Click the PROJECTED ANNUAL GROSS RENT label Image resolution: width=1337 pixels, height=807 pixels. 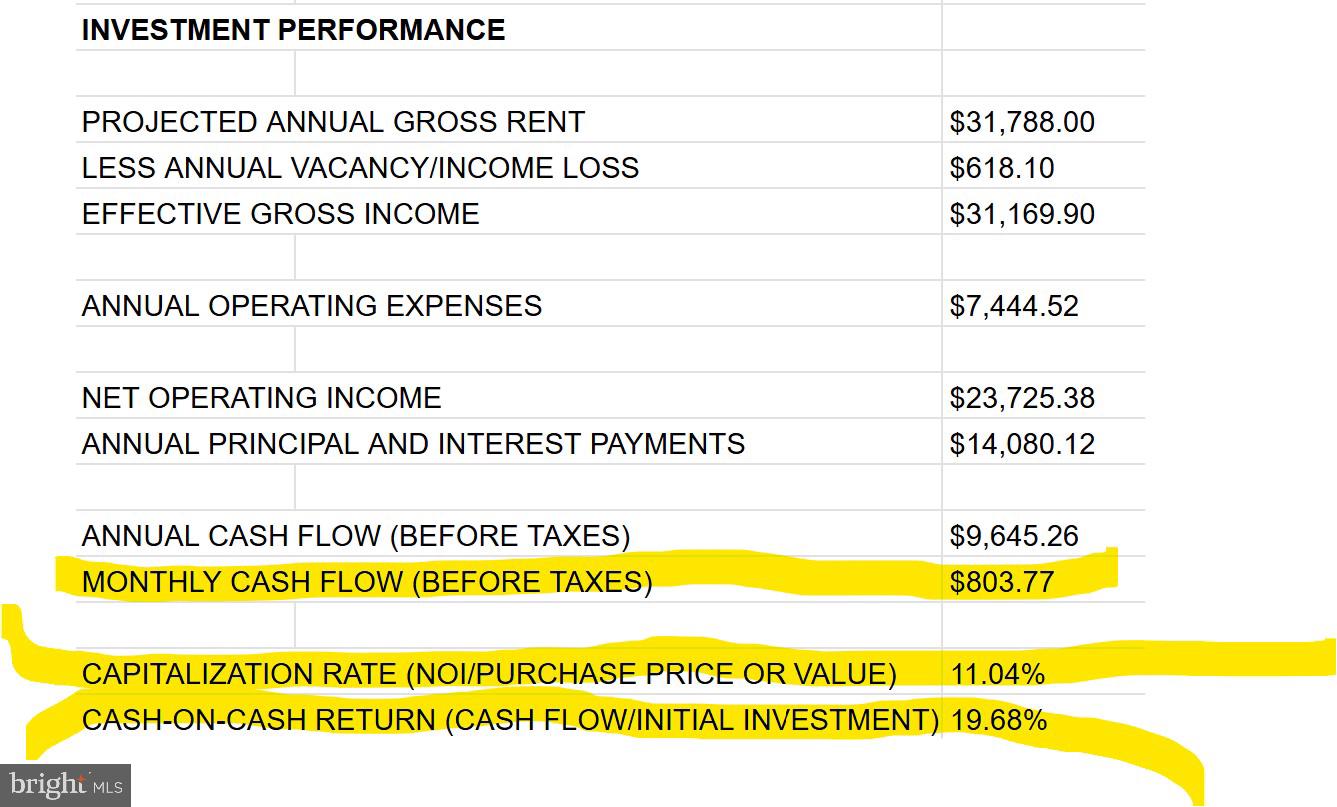(333, 122)
